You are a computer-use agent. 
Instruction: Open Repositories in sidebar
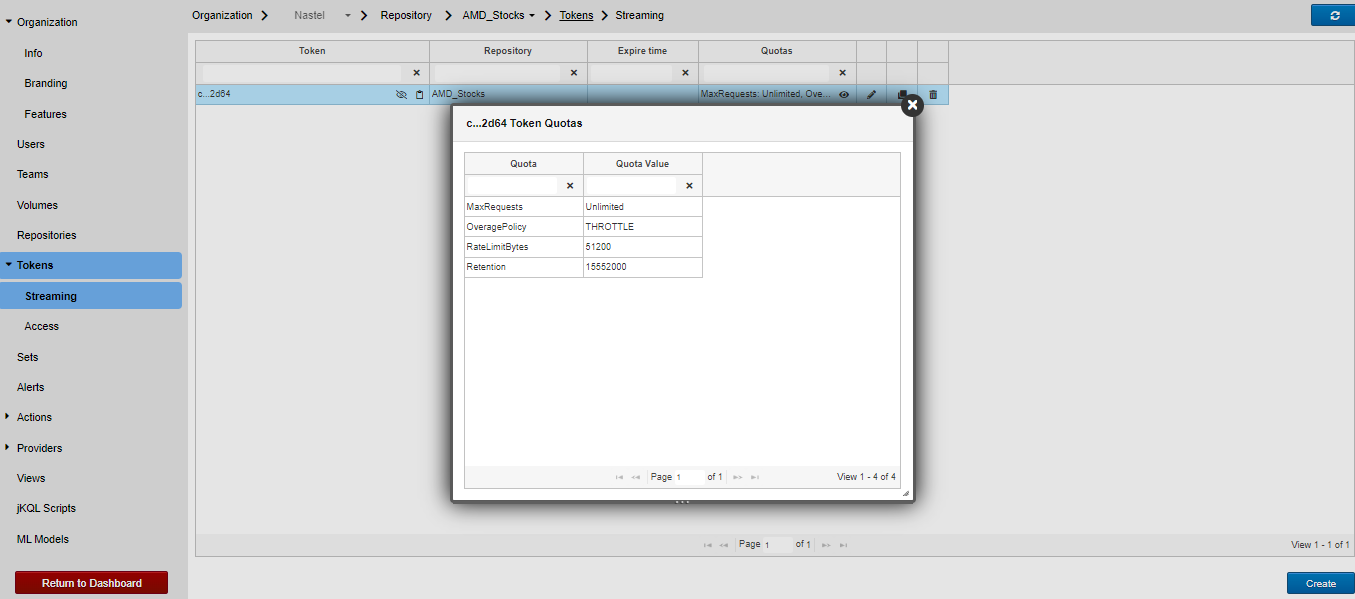(47, 235)
